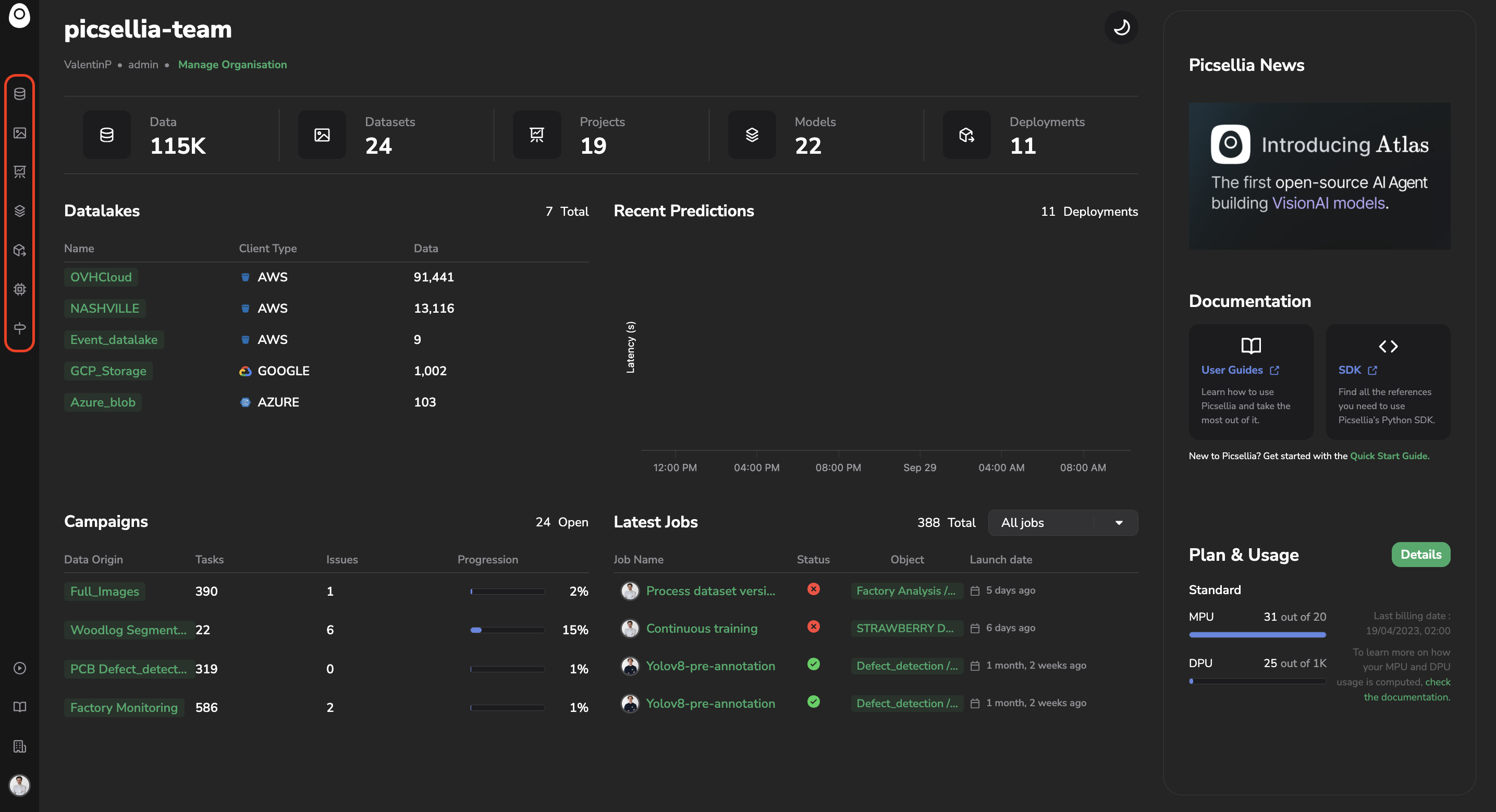Image resolution: width=1496 pixels, height=812 pixels.
Task: Open the Deployments cube icon in the sidebar
Action: (20, 250)
